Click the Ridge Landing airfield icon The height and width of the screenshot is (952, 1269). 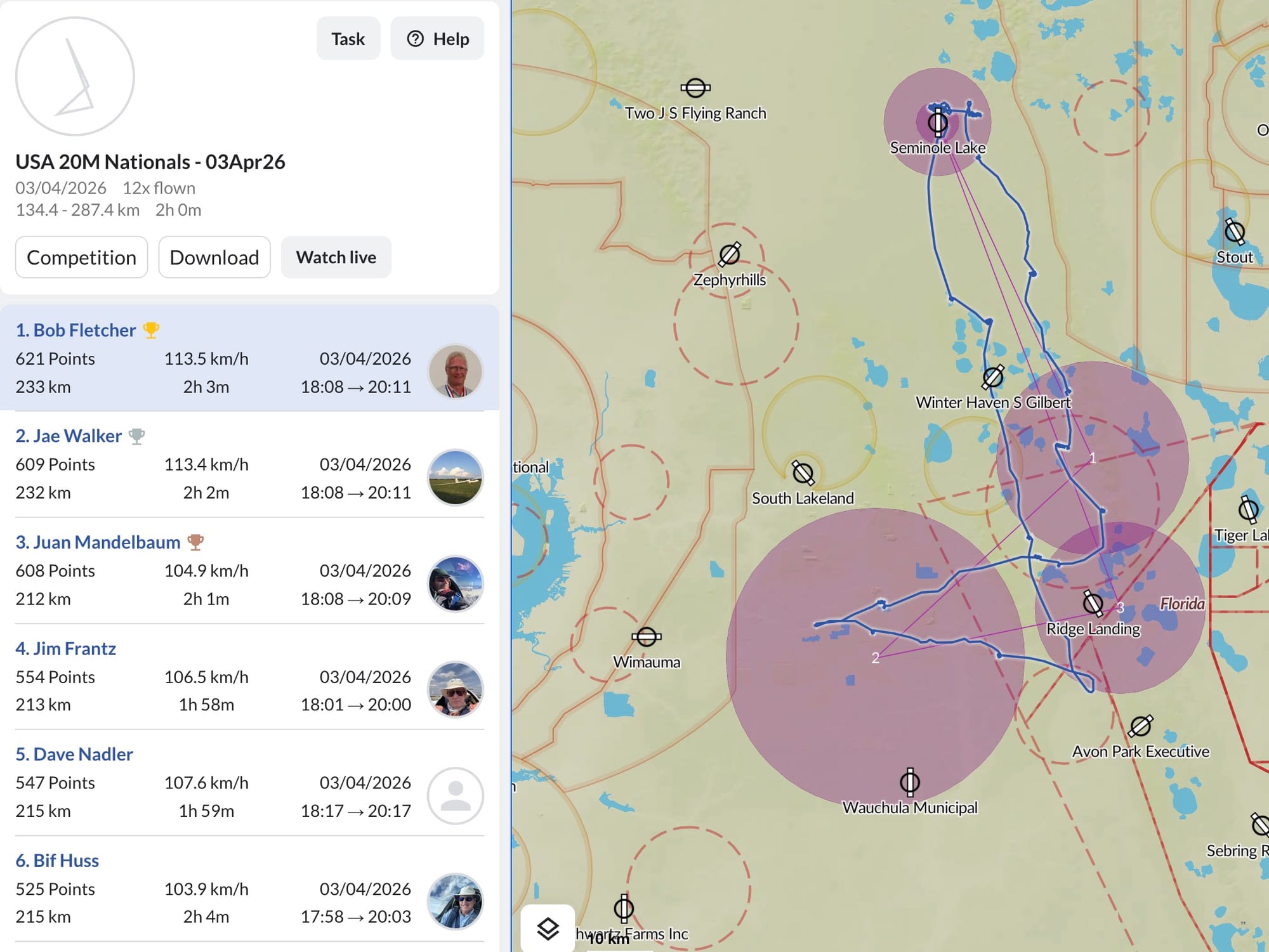(x=1092, y=603)
